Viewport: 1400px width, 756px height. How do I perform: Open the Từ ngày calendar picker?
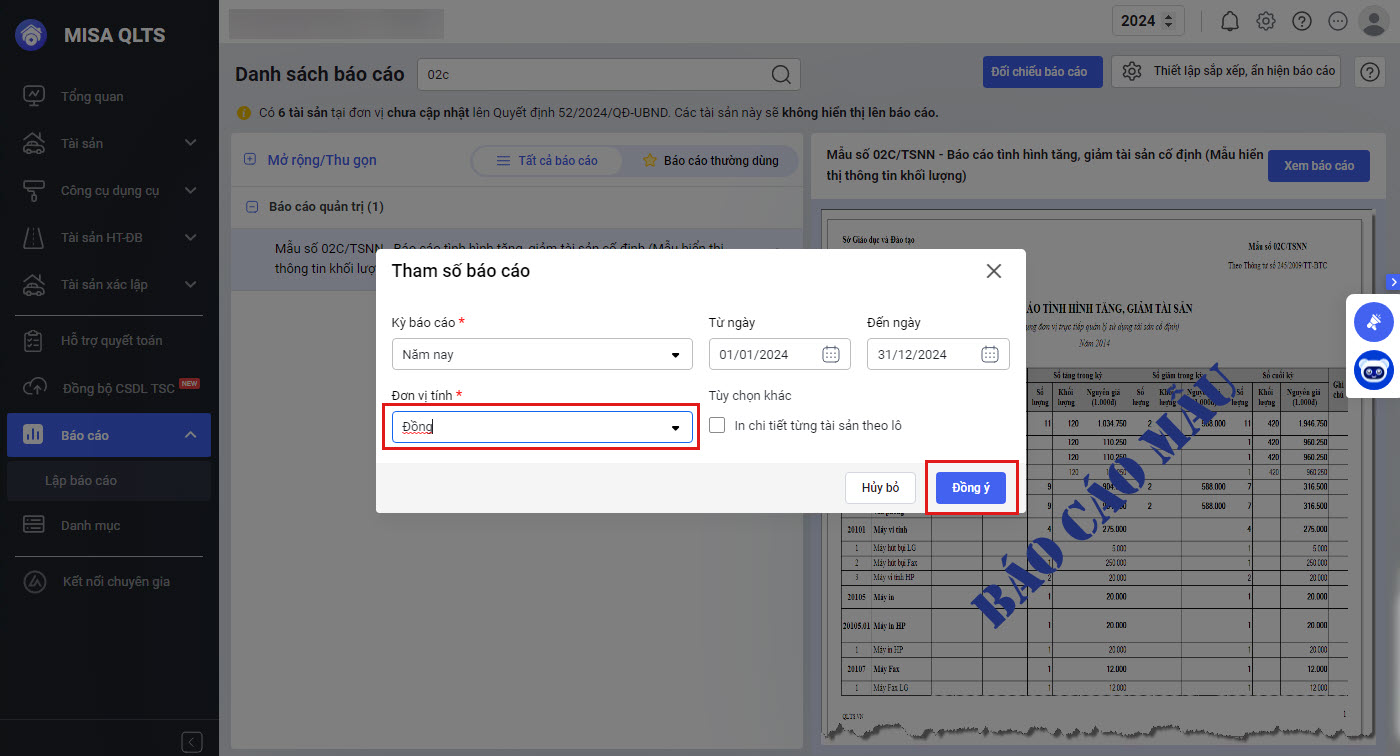click(x=831, y=354)
